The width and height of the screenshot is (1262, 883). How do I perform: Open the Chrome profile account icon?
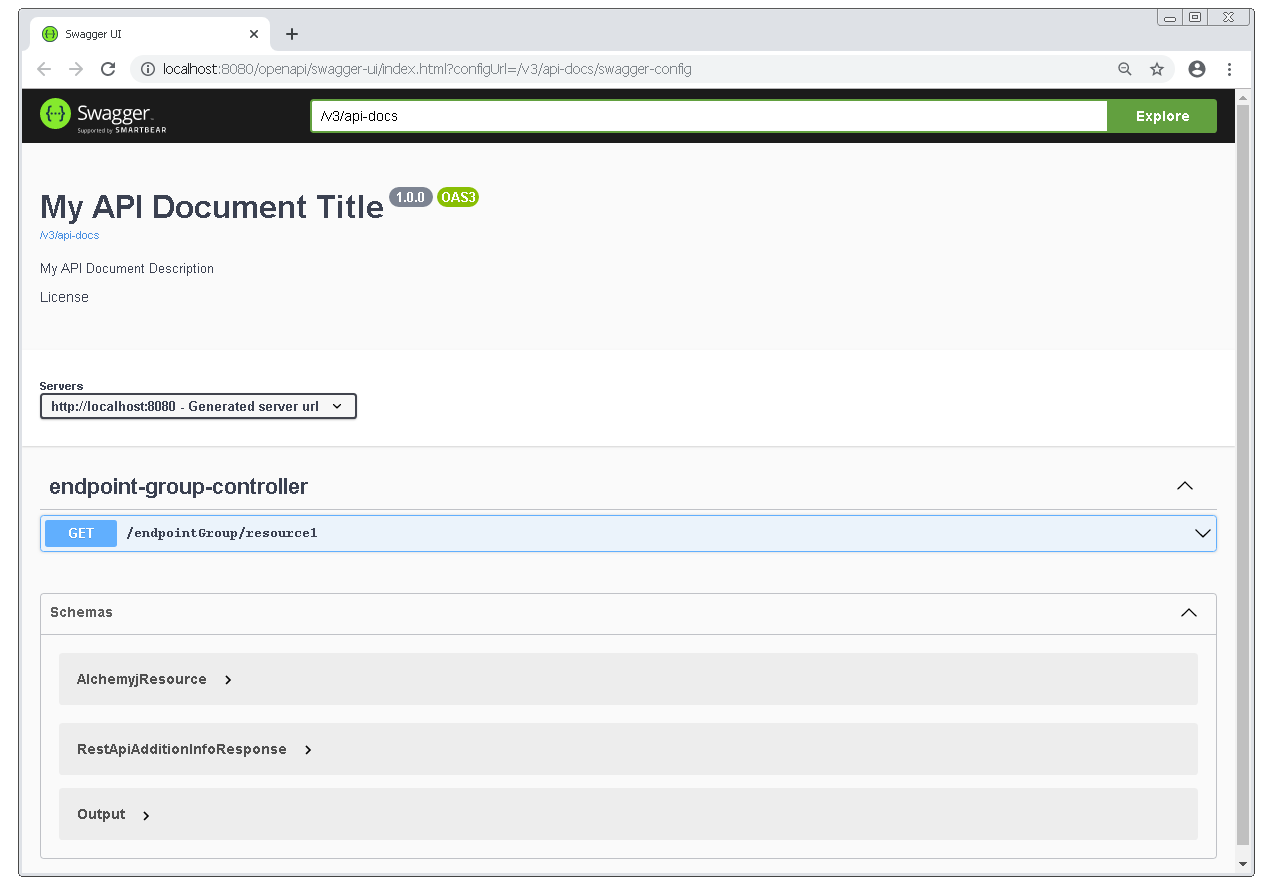pyautogui.click(x=1196, y=69)
